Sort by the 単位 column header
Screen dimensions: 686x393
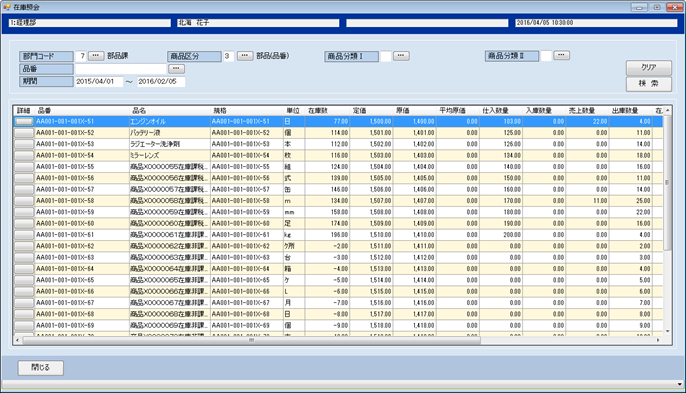294,111
